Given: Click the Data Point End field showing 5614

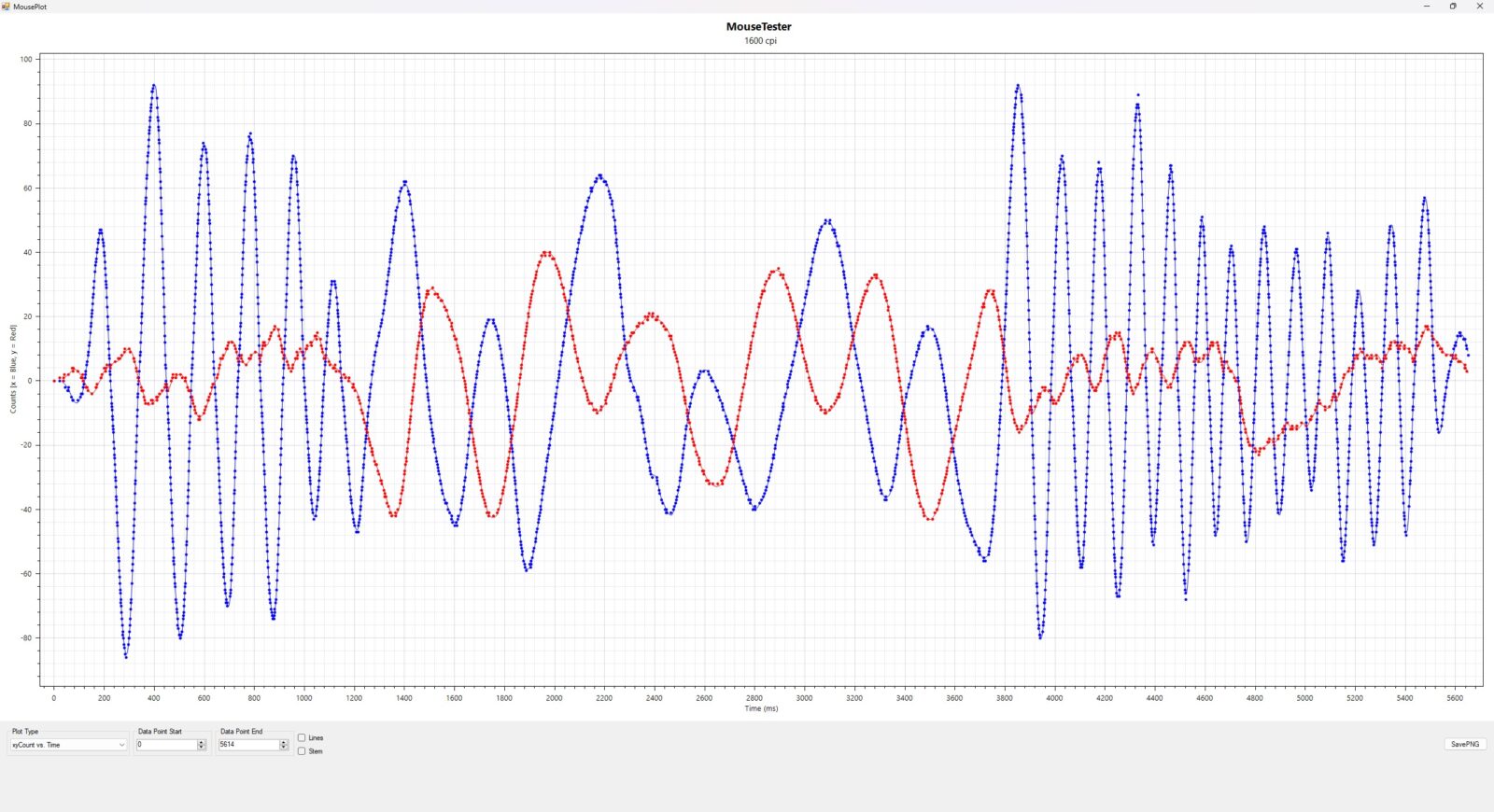Looking at the screenshot, I should 248,745.
